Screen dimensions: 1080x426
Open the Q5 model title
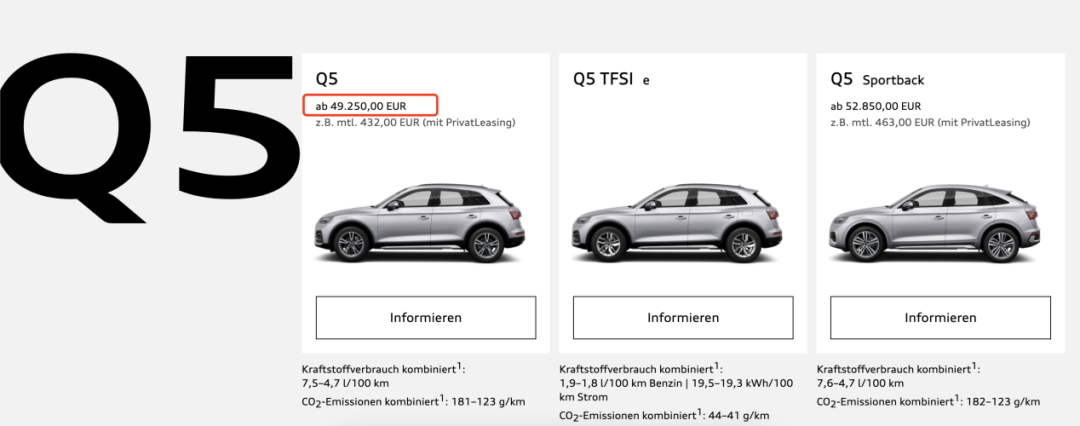tap(327, 79)
